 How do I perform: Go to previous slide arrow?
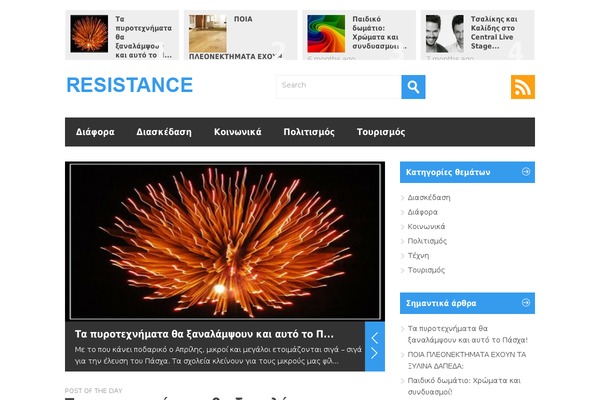pyautogui.click(x=375, y=338)
